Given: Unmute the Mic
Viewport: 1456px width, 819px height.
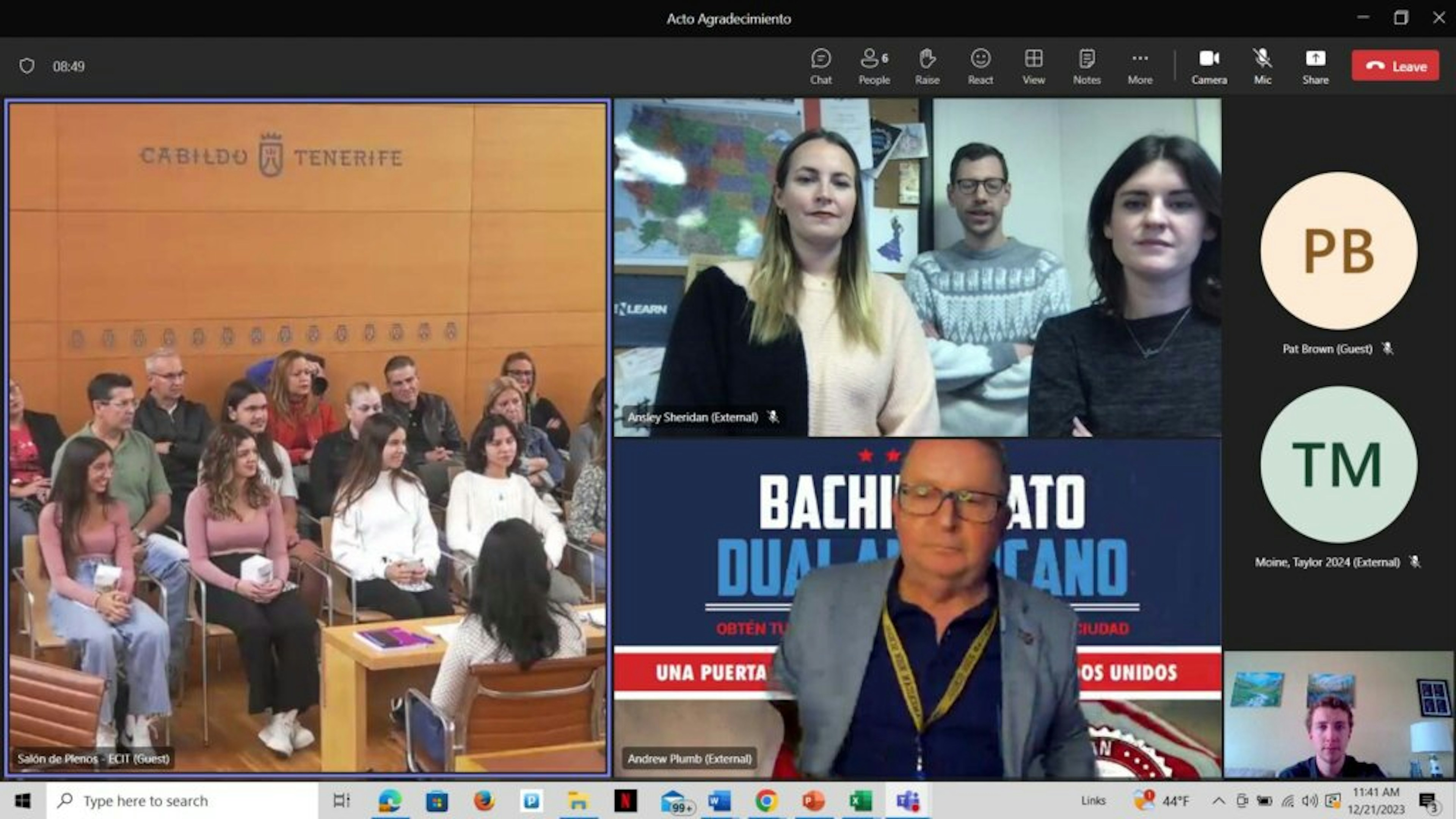Looking at the screenshot, I should click(x=1262, y=66).
